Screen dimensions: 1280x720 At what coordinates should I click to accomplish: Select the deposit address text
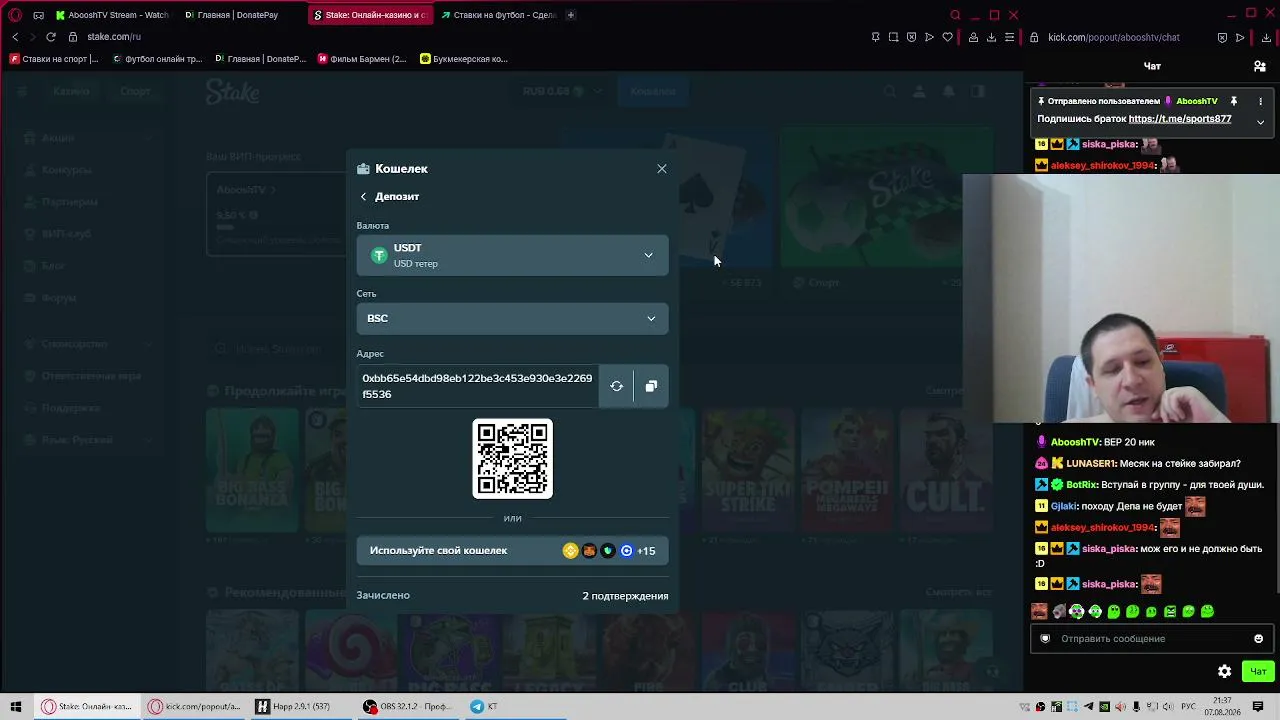pos(477,386)
